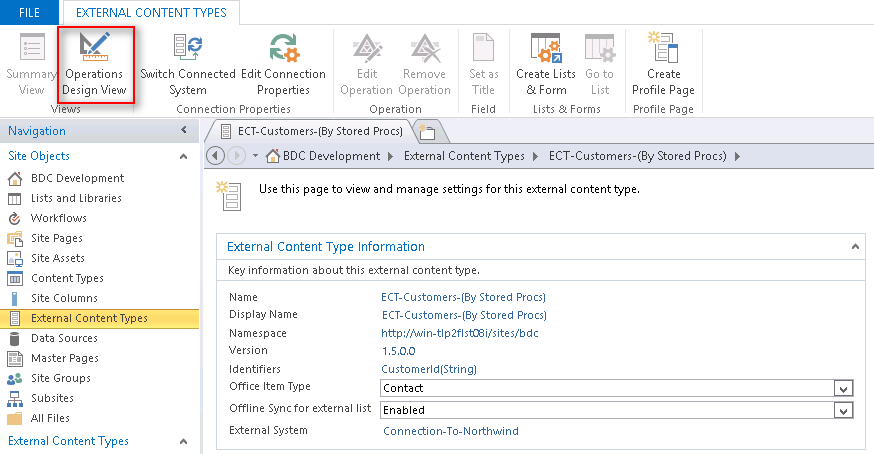Collapse External Content Type Information panel
Image resolution: width=874 pixels, height=454 pixels.
[x=855, y=246]
